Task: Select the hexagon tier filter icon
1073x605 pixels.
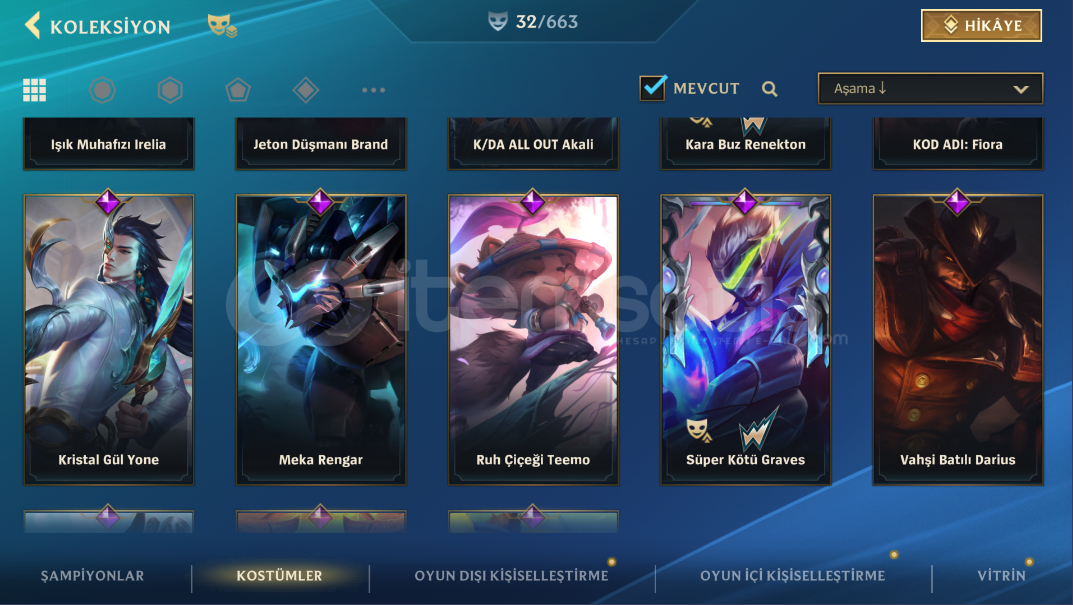Action: tap(170, 90)
